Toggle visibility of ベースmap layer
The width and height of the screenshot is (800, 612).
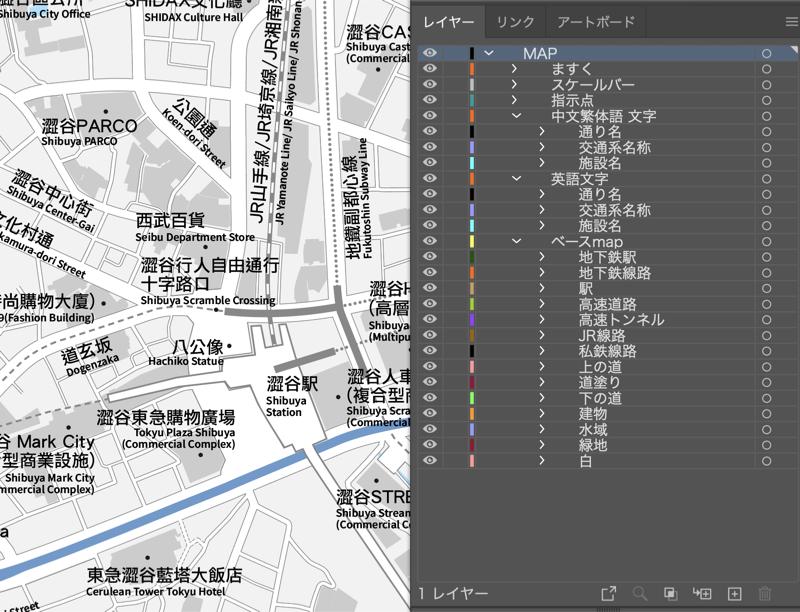pyautogui.click(x=430, y=241)
